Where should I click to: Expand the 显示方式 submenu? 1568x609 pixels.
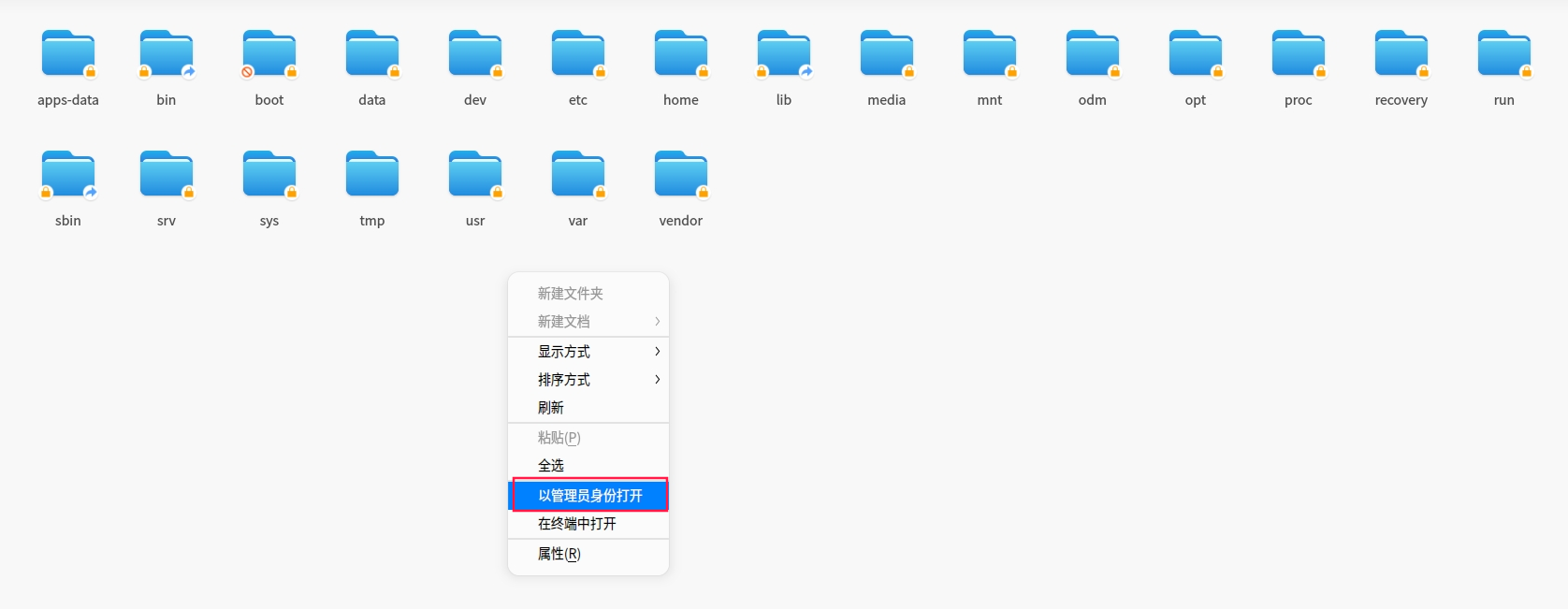(588, 351)
